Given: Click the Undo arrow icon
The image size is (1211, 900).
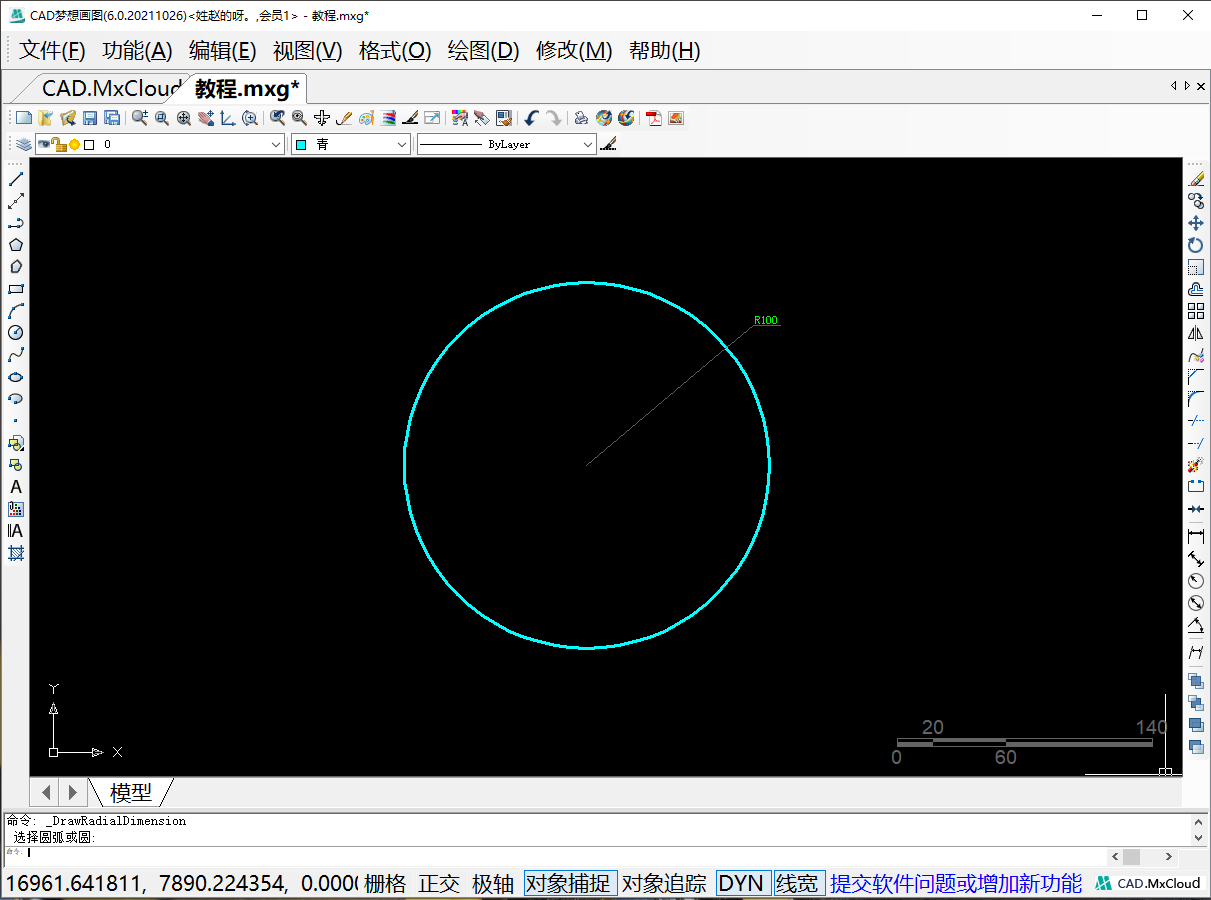Looking at the screenshot, I should pos(531,118).
